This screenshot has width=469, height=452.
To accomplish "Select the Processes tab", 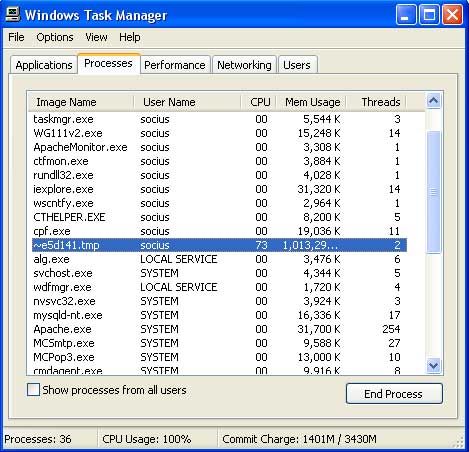I will pos(108,63).
